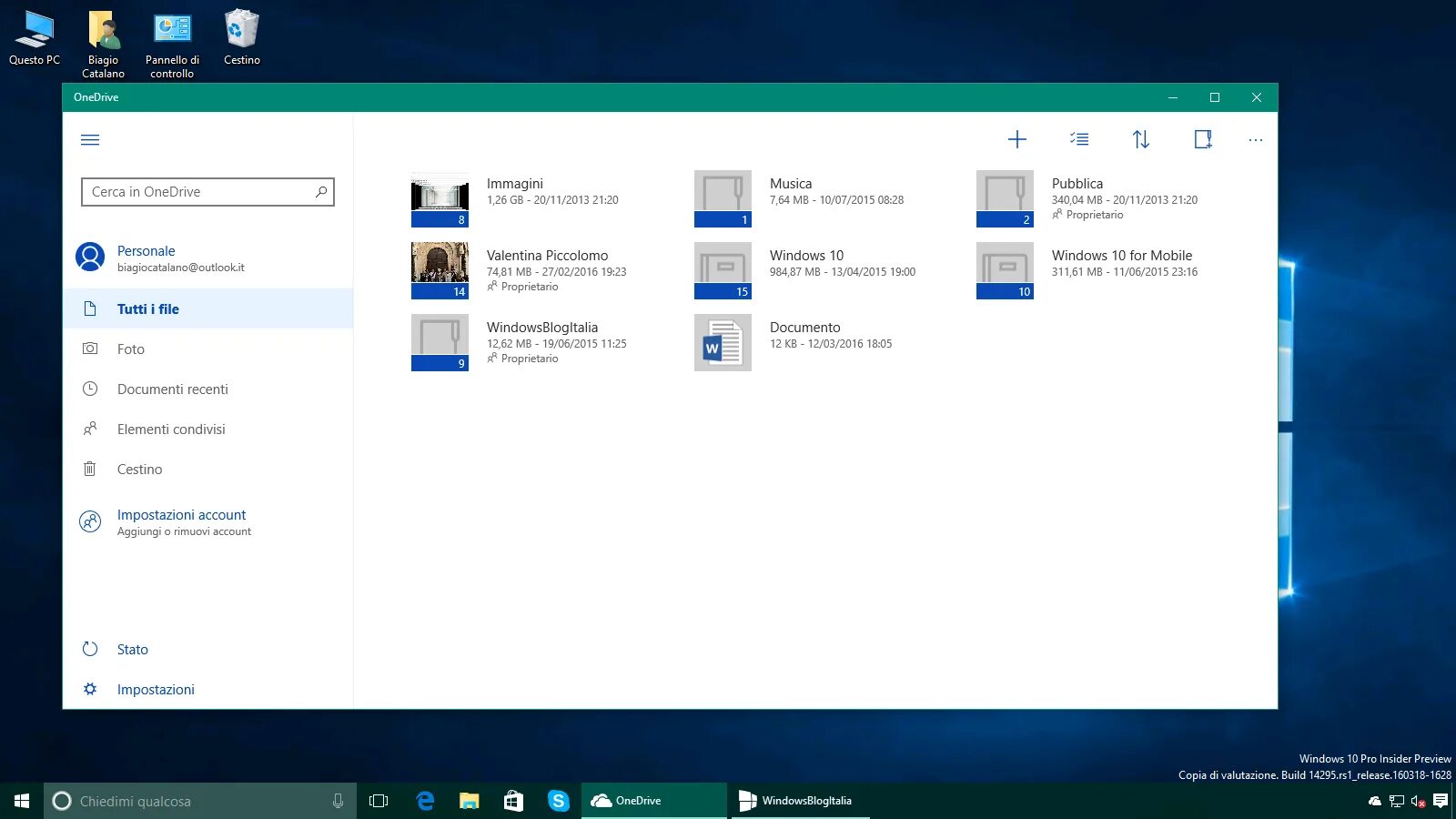Open Windows 10 for Mobile folder icon

(x=1005, y=270)
